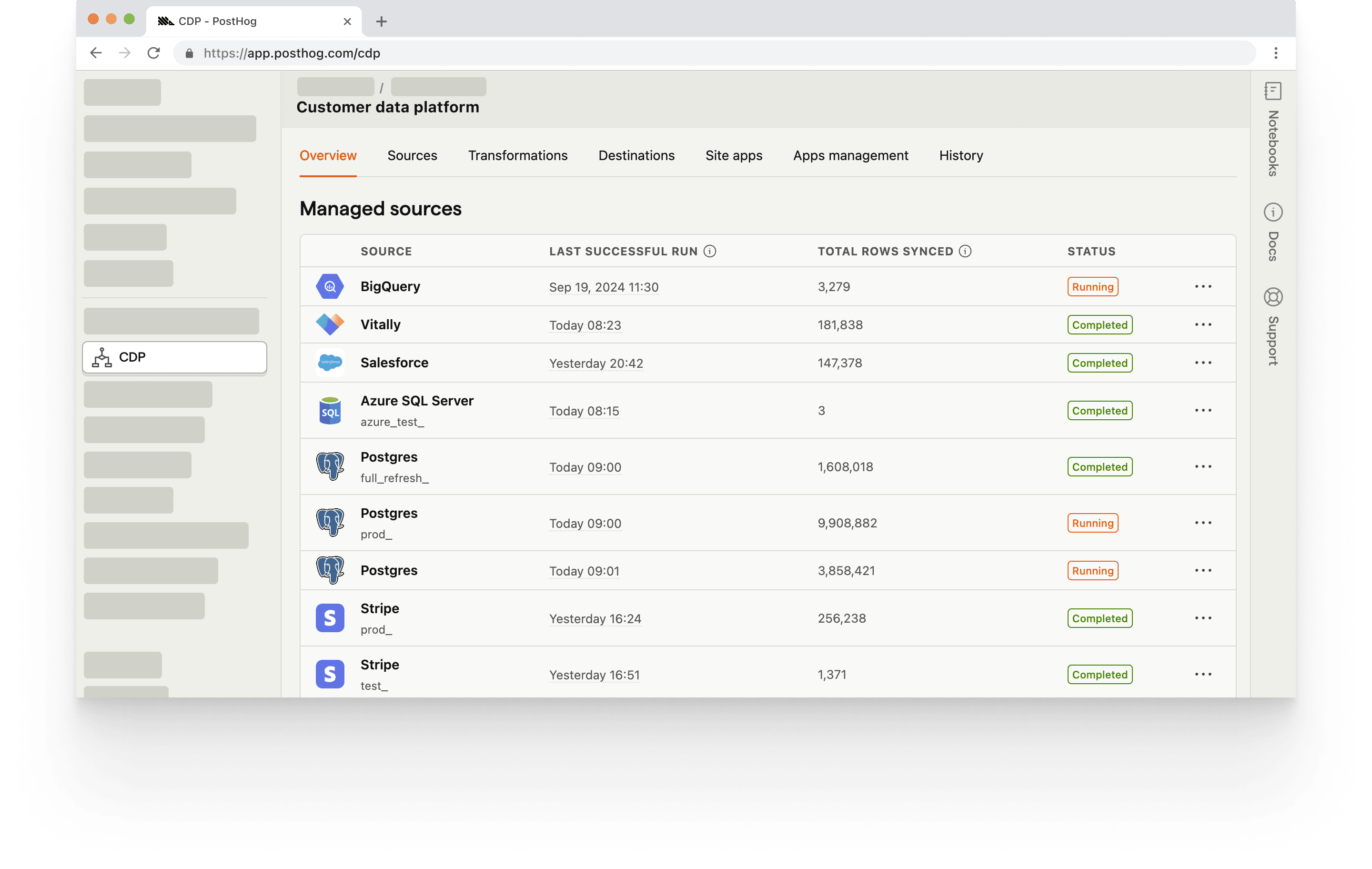
Task: Click the Stripe test_ icon
Action: point(330,674)
